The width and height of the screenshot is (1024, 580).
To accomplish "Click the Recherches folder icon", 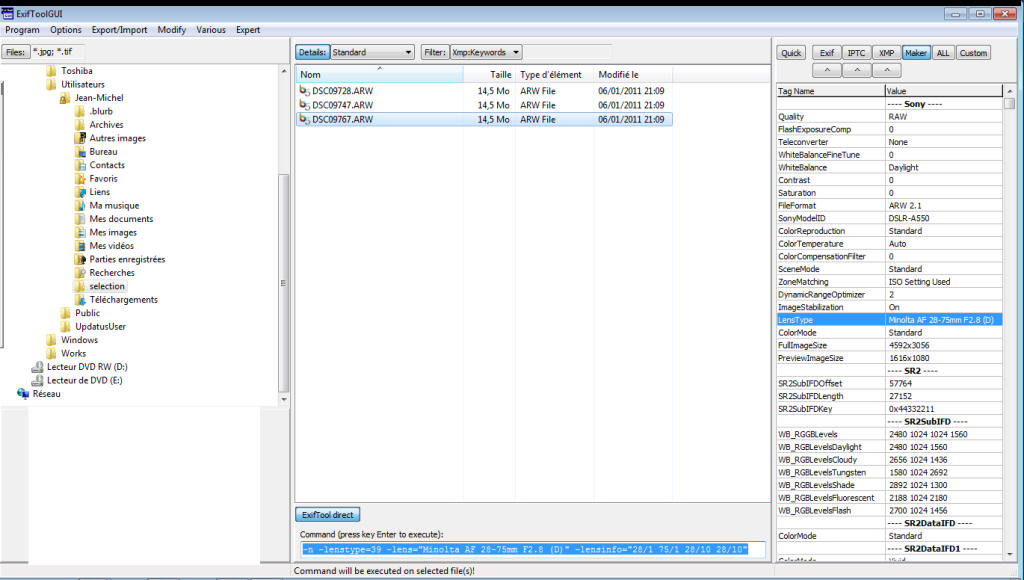I will [80, 272].
